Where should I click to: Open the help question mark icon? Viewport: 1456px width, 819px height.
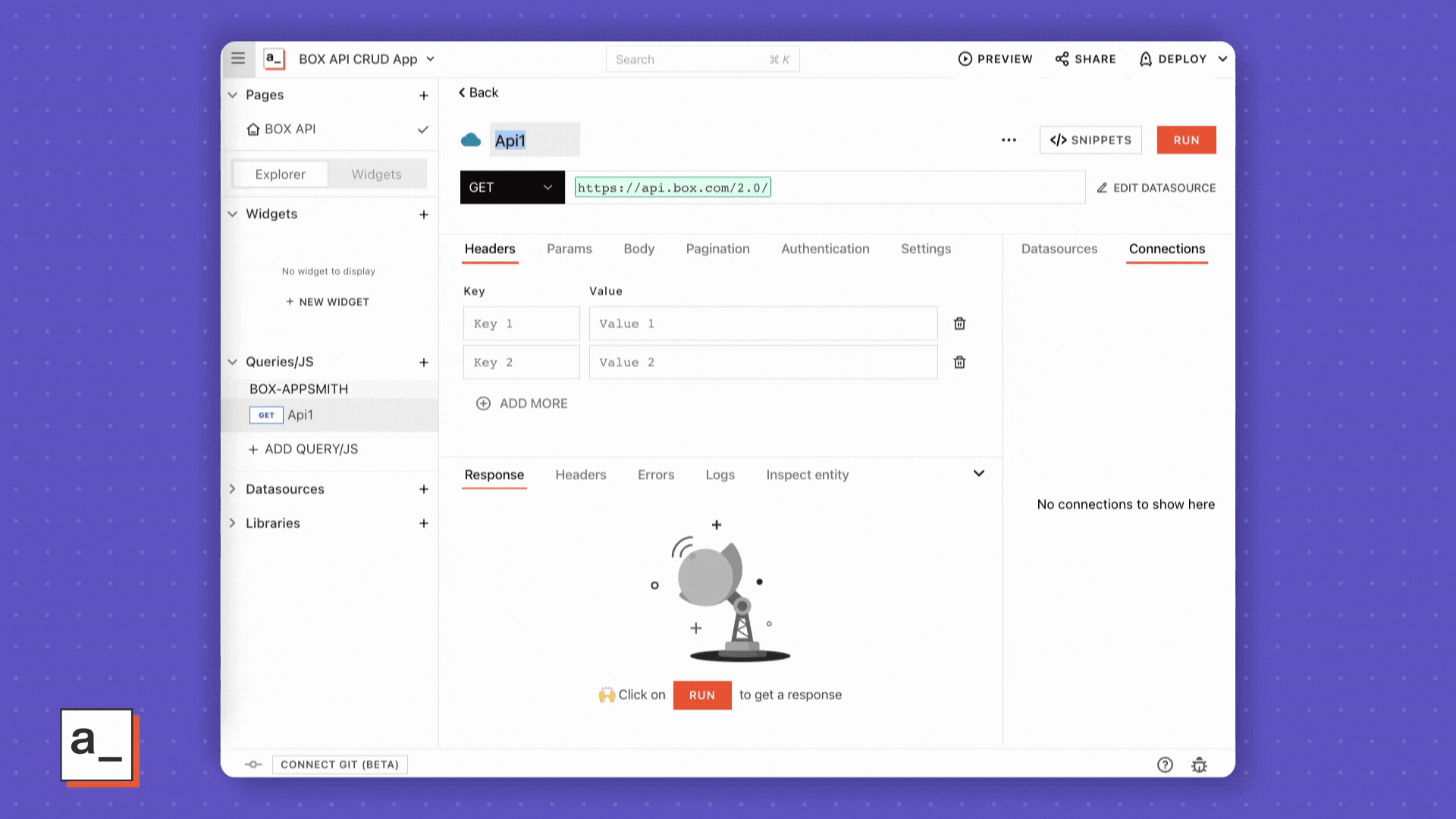(x=1165, y=765)
